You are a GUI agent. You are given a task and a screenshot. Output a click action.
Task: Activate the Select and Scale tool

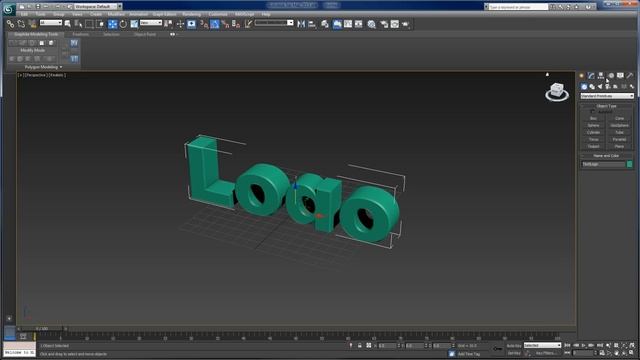[x=134, y=24]
